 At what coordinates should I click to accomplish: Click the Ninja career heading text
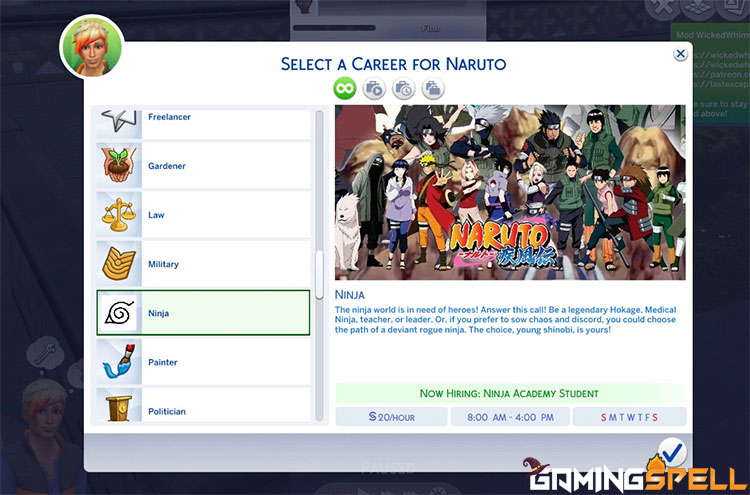click(x=350, y=295)
